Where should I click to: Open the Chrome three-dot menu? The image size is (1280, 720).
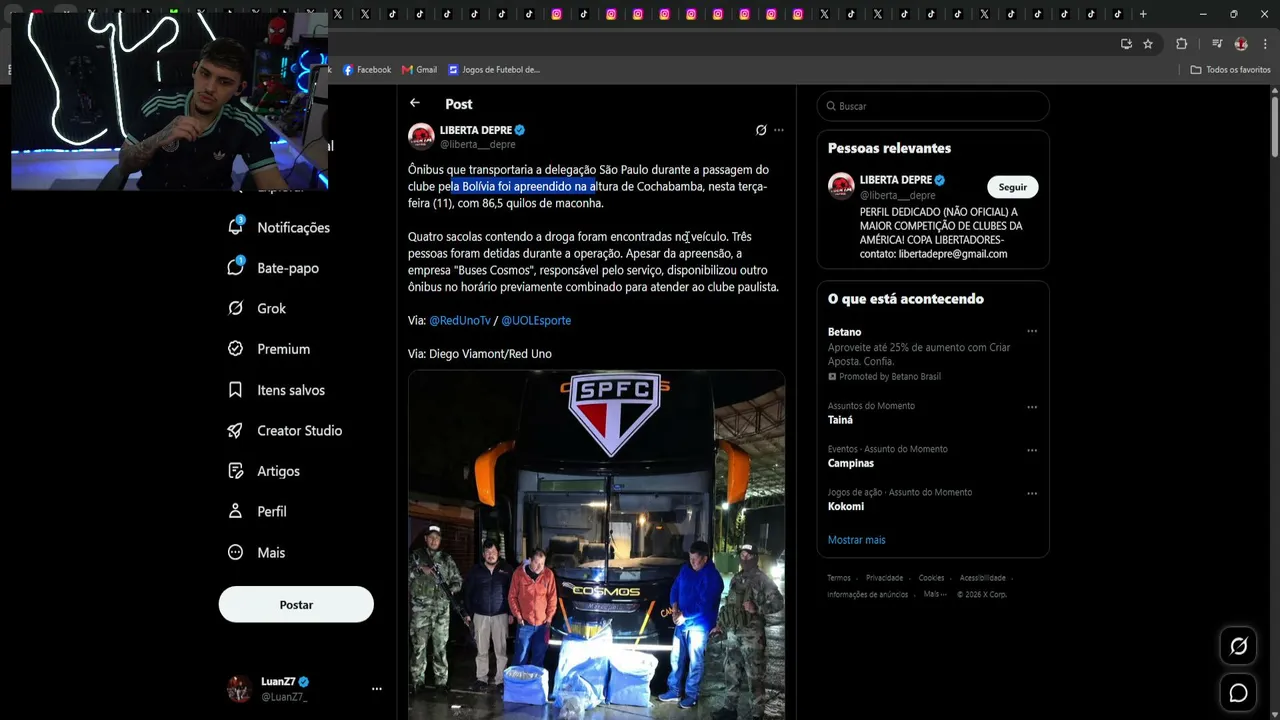tap(1265, 44)
